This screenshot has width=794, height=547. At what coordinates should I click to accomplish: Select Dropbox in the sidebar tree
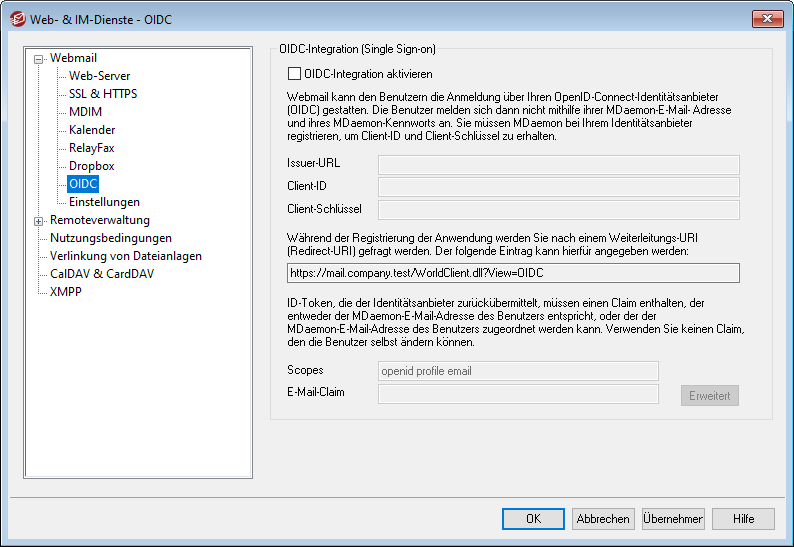92,166
